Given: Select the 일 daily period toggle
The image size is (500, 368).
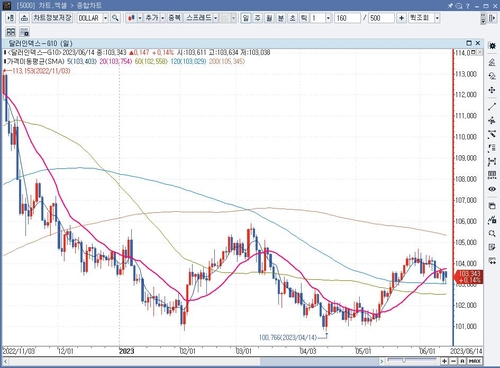Looking at the screenshot, I should tap(246, 18).
